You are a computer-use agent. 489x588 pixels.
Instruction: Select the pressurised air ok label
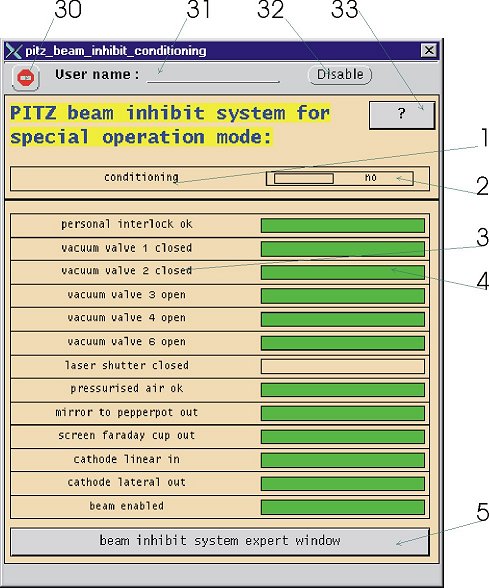(127, 388)
